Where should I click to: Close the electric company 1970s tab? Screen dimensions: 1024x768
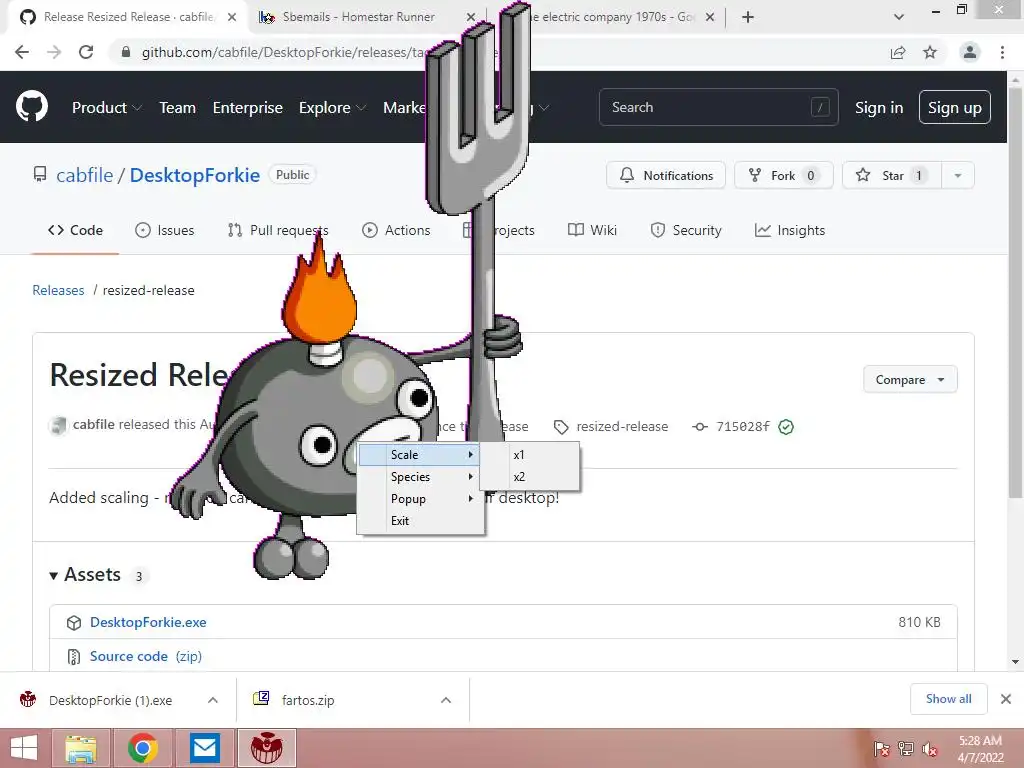tap(710, 17)
